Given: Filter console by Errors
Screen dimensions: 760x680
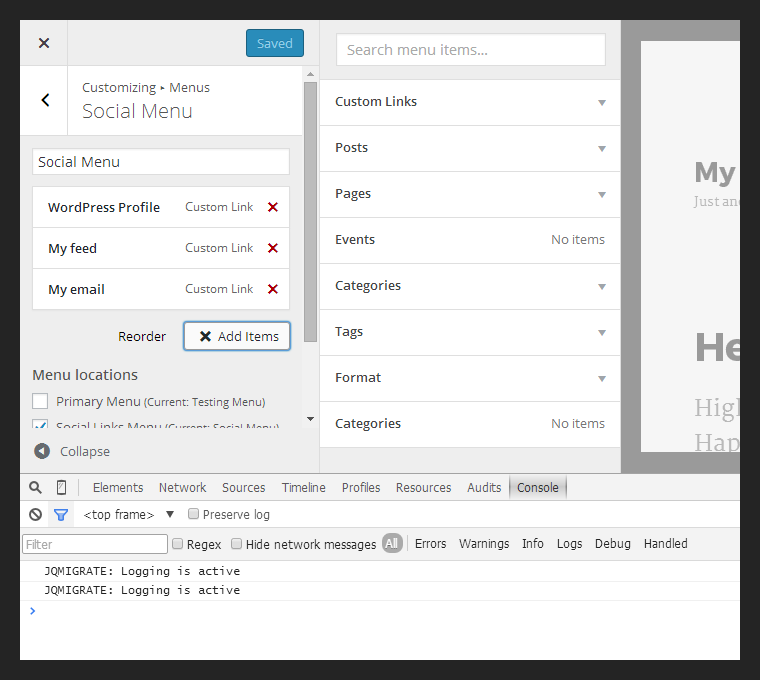Looking at the screenshot, I should tap(430, 544).
